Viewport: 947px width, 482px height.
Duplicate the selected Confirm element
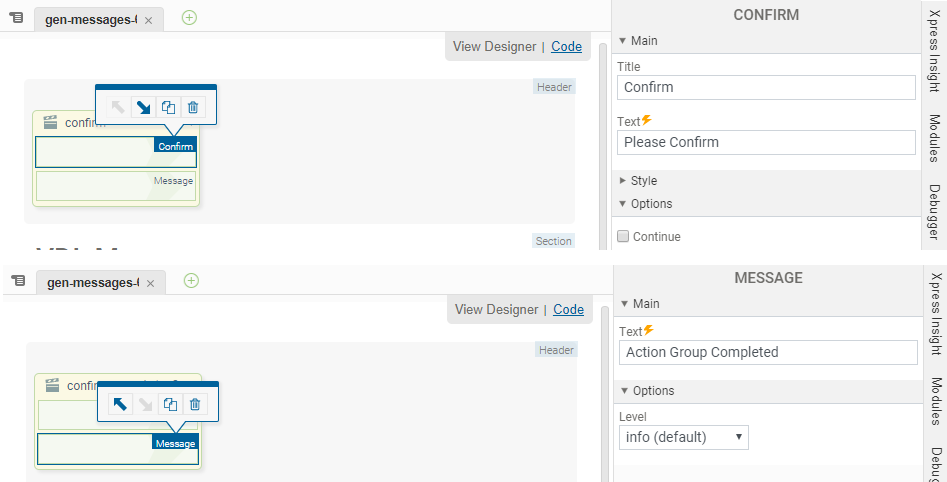click(x=168, y=107)
